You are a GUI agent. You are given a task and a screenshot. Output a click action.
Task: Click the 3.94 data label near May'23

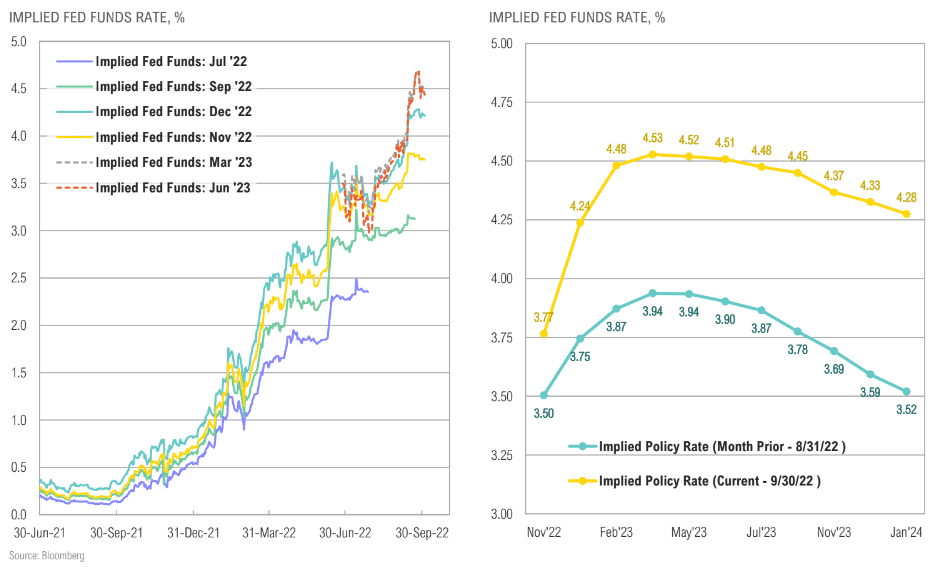point(689,311)
